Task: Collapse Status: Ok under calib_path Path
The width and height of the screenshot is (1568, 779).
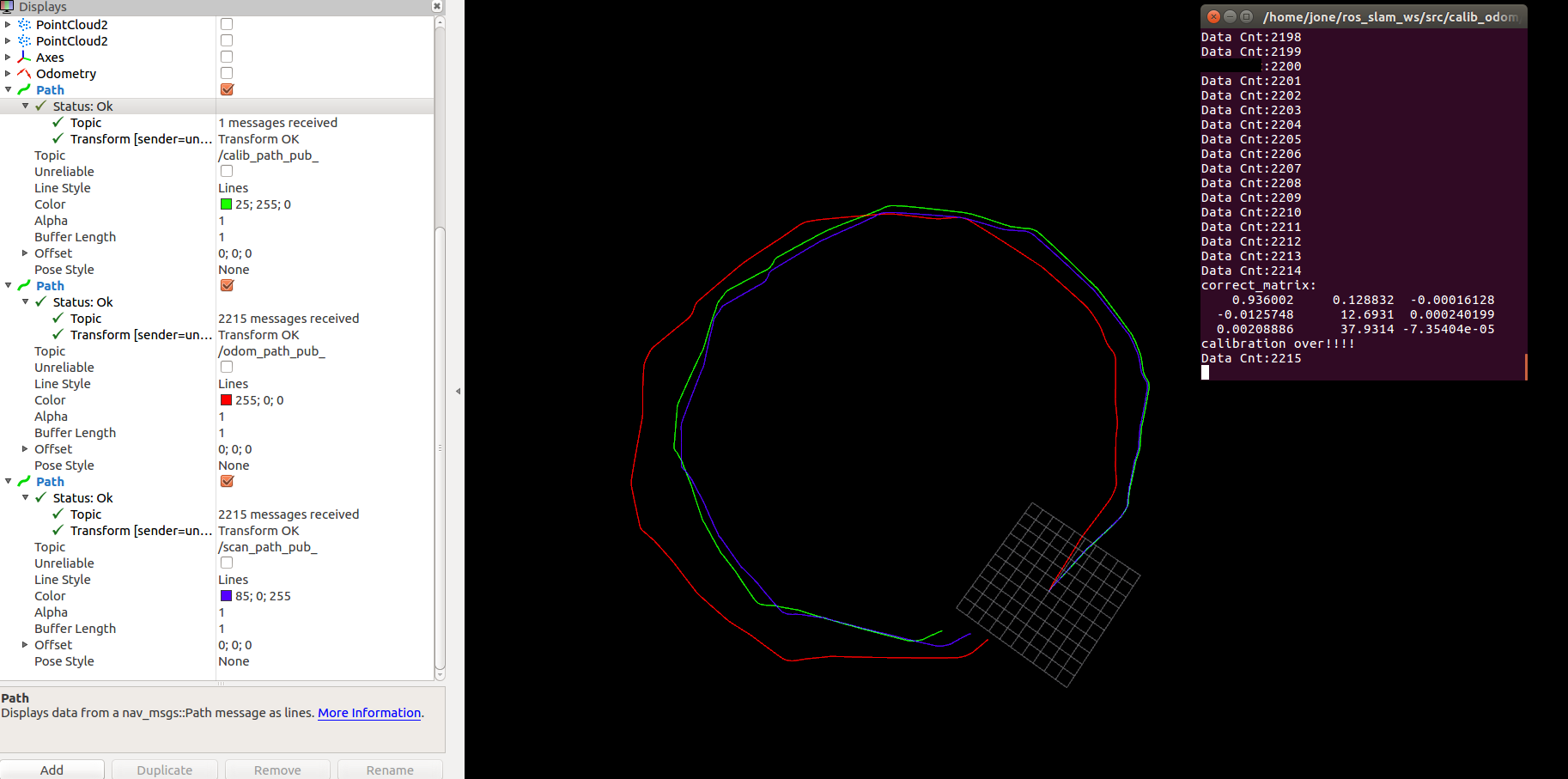Action: [25, 107]
